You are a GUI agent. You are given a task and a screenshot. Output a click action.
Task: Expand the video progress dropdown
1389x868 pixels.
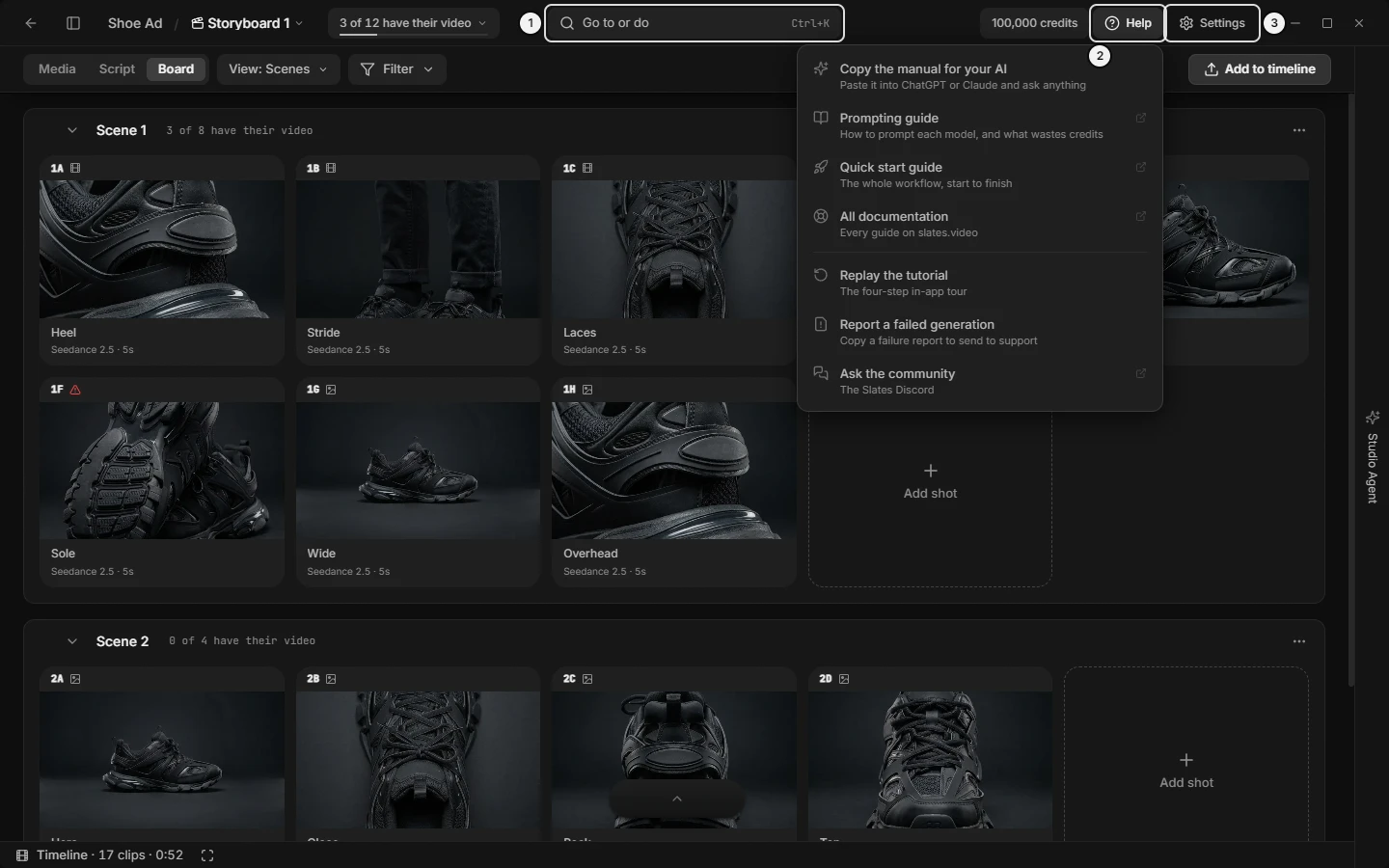[x=413, y=23]
